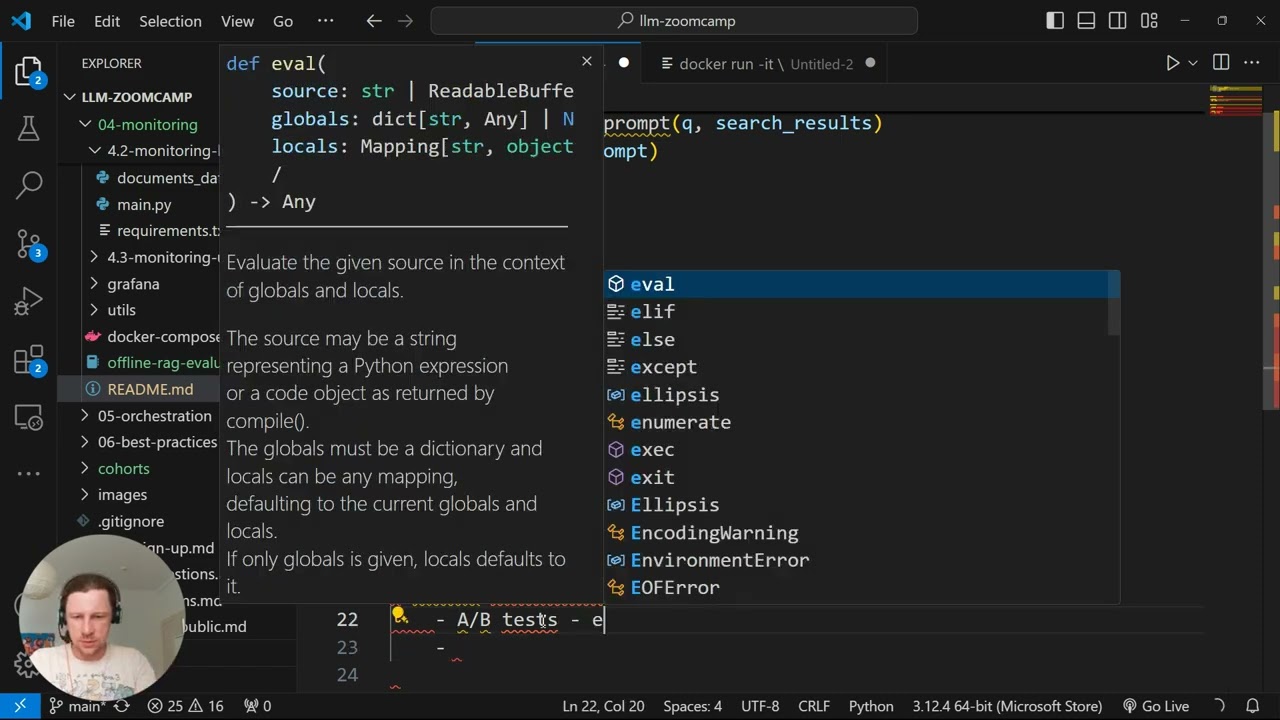Open the Remote Explorer icon
Image resolution: width=1280 pixels, height=720 pixels.
point(28,417)
